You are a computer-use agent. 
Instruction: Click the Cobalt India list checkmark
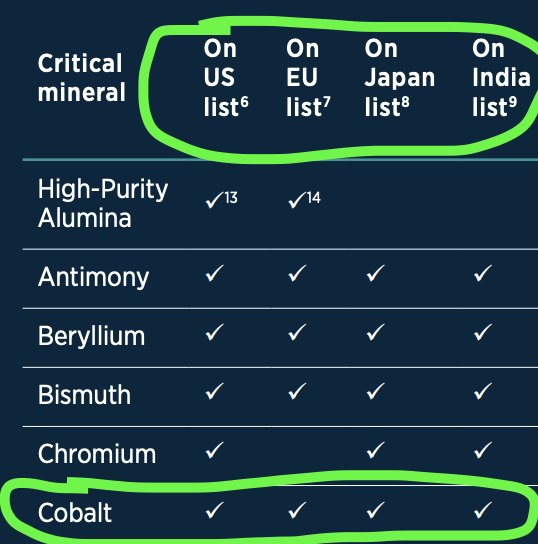(x=483, y=510)
